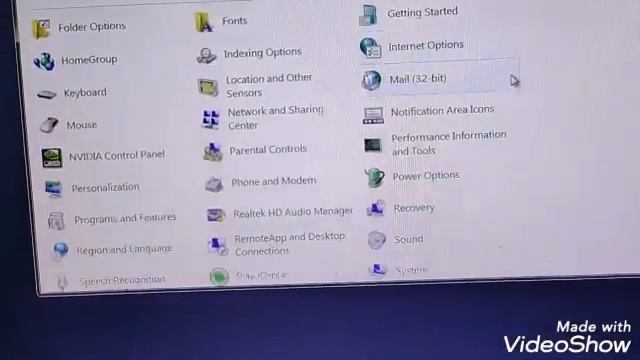This screenshot has width=640, height=360.
Task: Click the Region and Language globe icon
Action: click(61, 250)
